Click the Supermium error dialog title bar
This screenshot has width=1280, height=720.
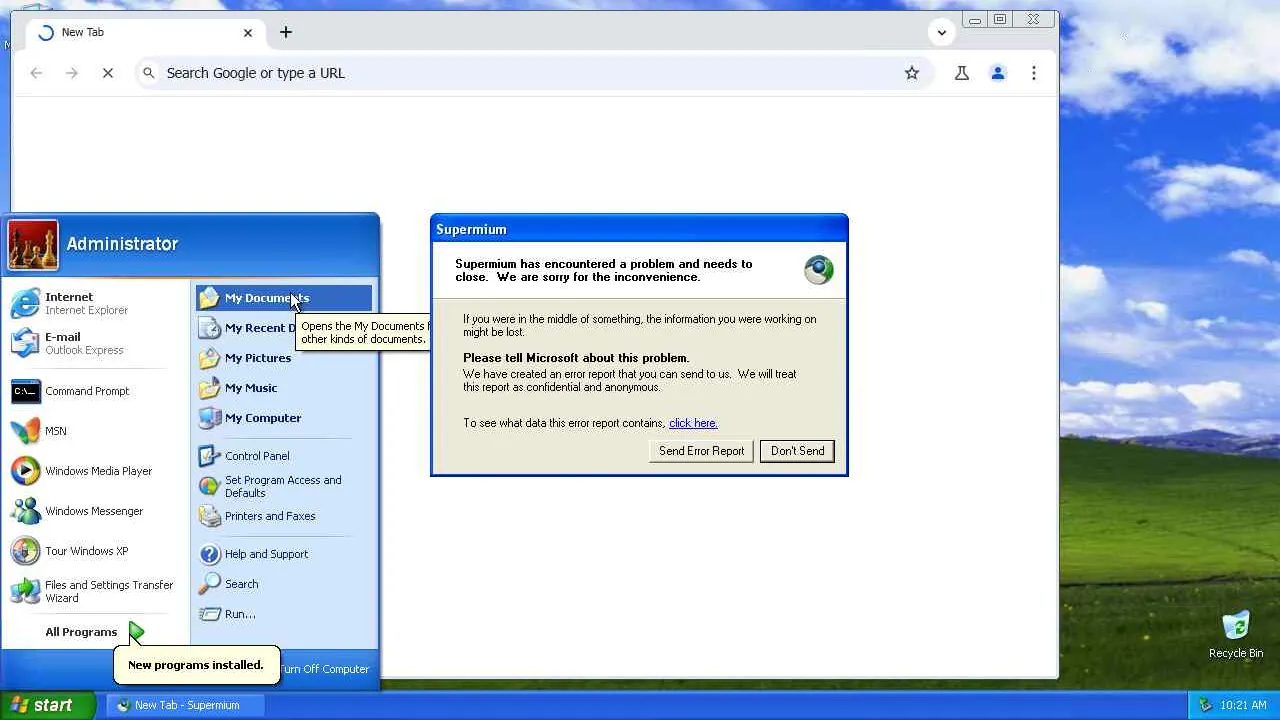click(x=640, y=229)
